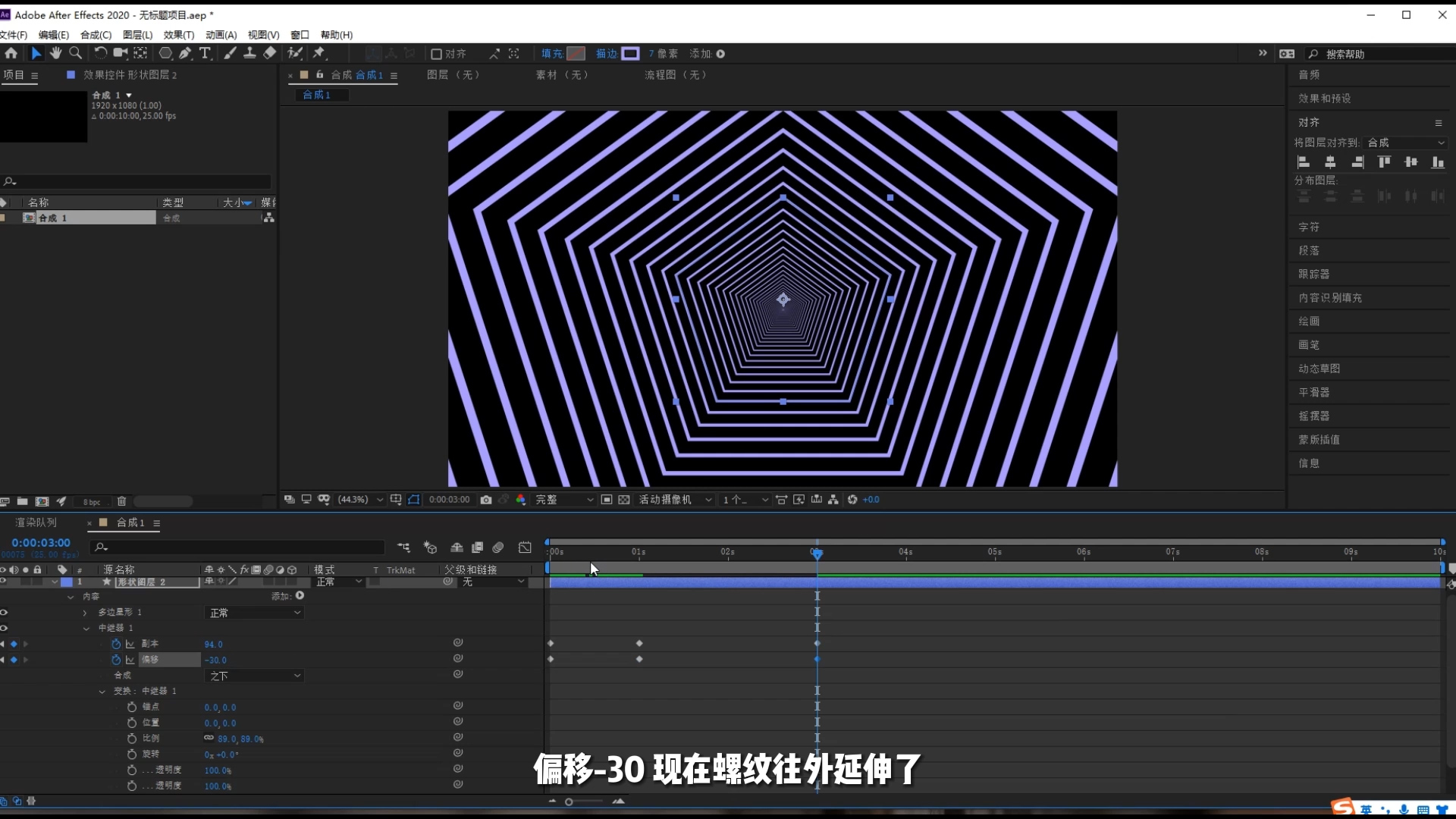Collapse the 中继器 1 group
This screenshot has width=1456, height=819.
(x=86, y=629)
